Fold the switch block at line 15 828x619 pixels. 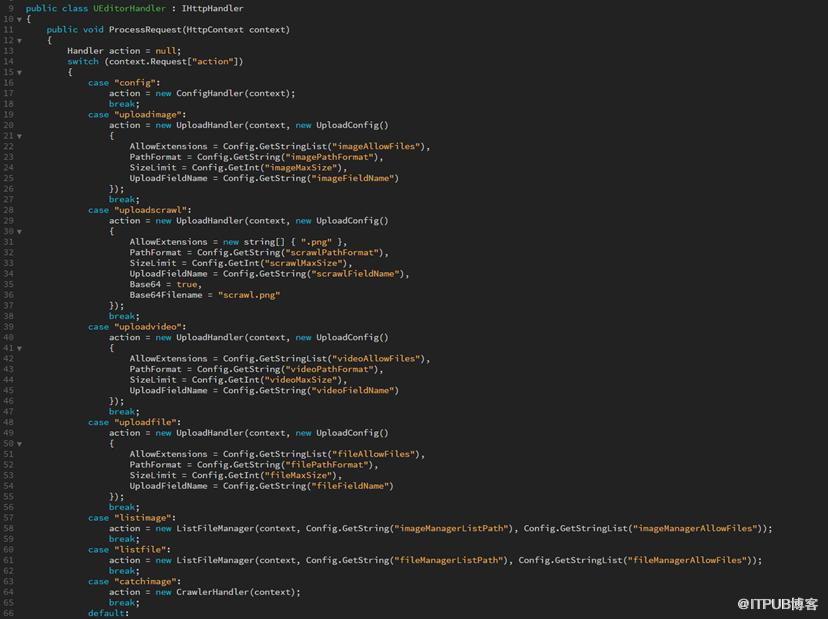(20, 72)
